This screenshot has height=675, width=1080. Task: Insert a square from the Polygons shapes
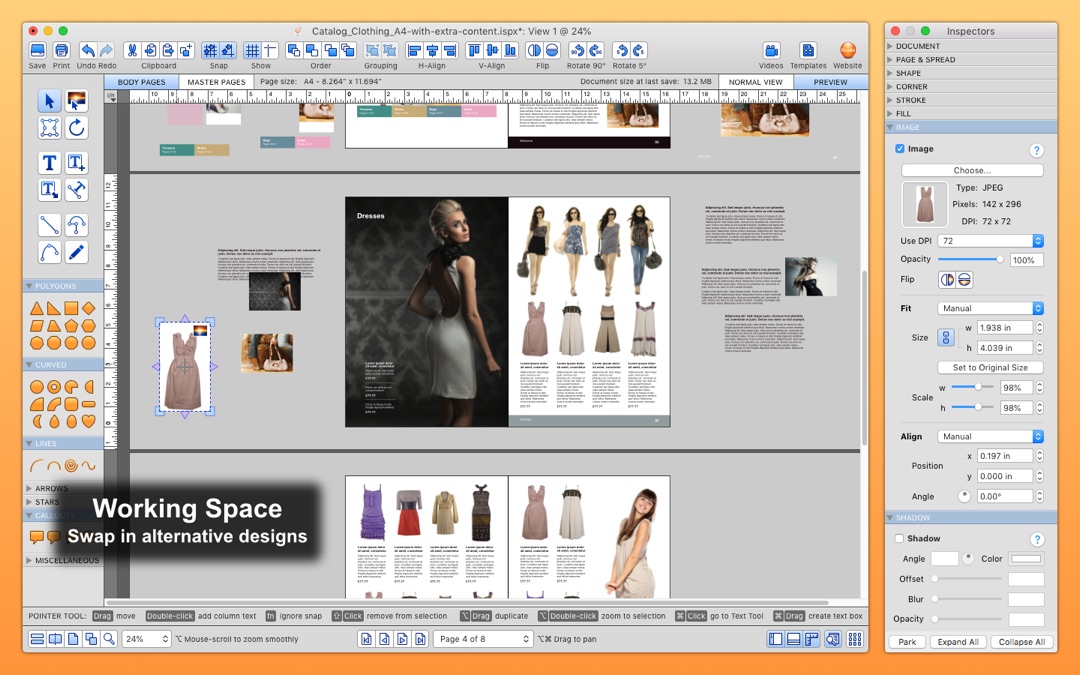pos(71,308)
